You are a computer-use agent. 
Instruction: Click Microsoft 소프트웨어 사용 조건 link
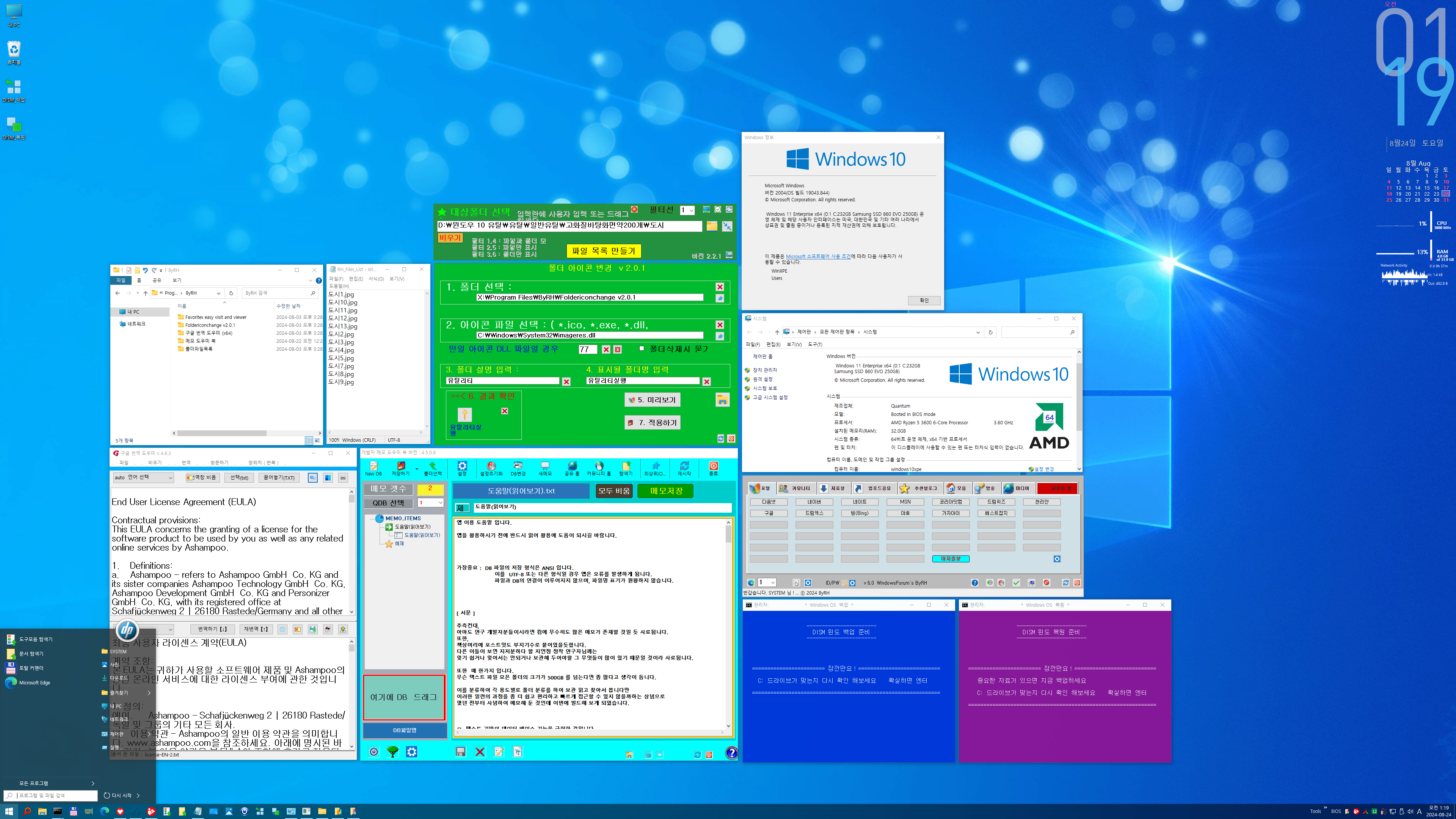(x=818, y=257)
